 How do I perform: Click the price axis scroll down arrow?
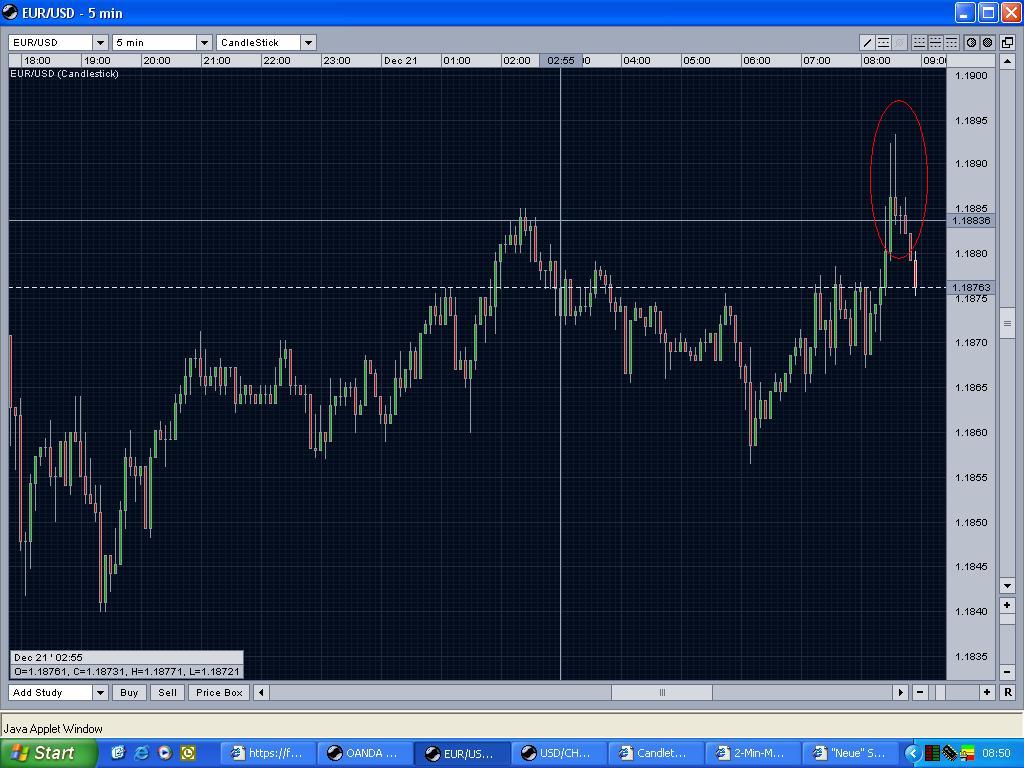[x=1007, y=586]
